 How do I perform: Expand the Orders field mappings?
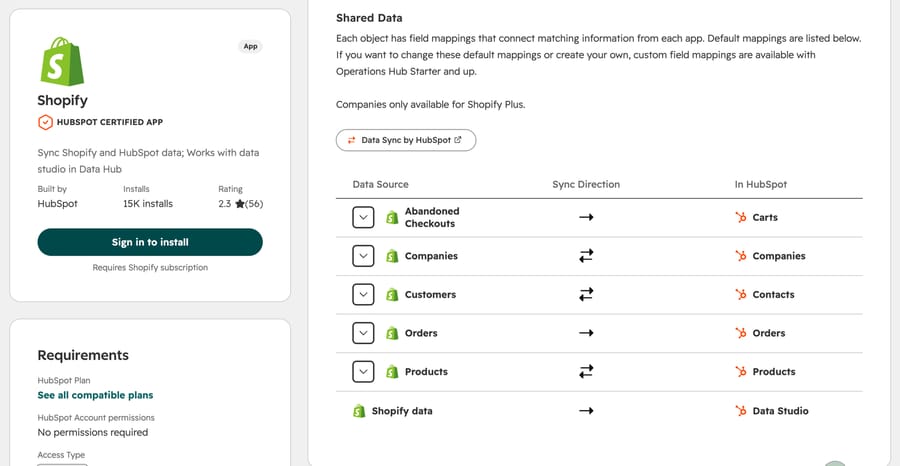(x=363, y=333)
